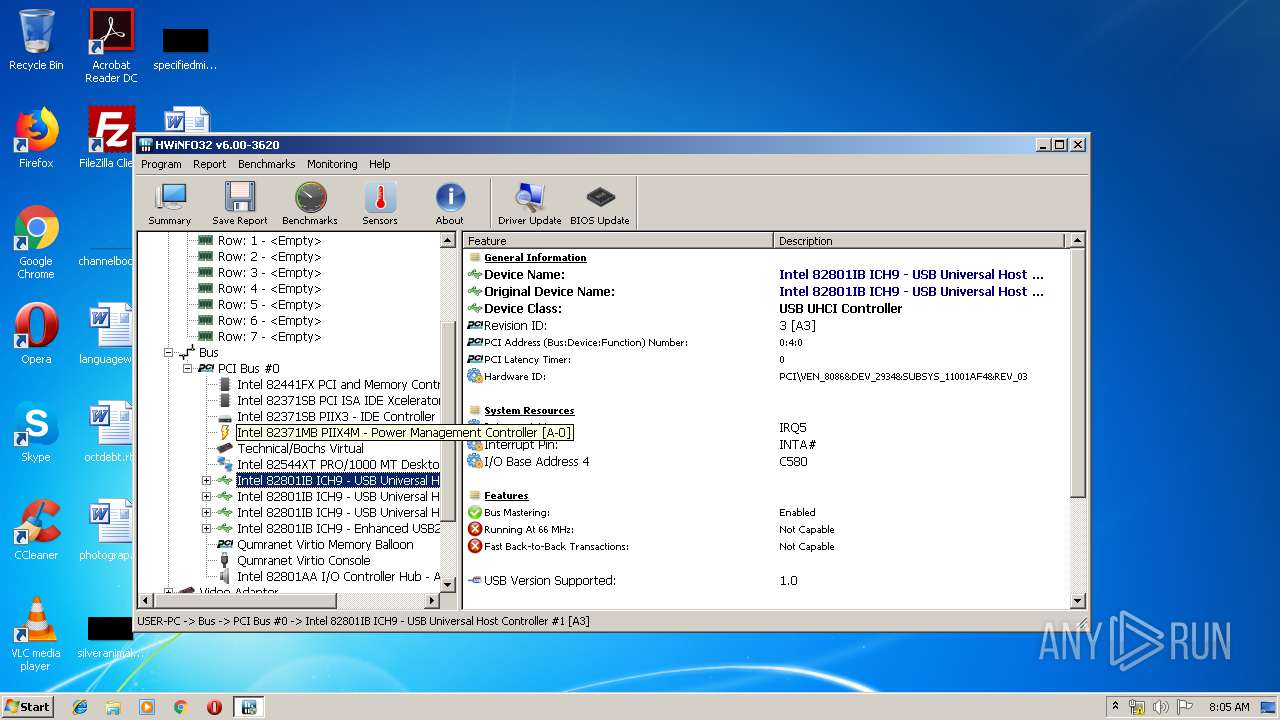
Task: Select Intel 82544XT PRO/1000 MT Desktop adapter
Action: click(x=338, y=465)
